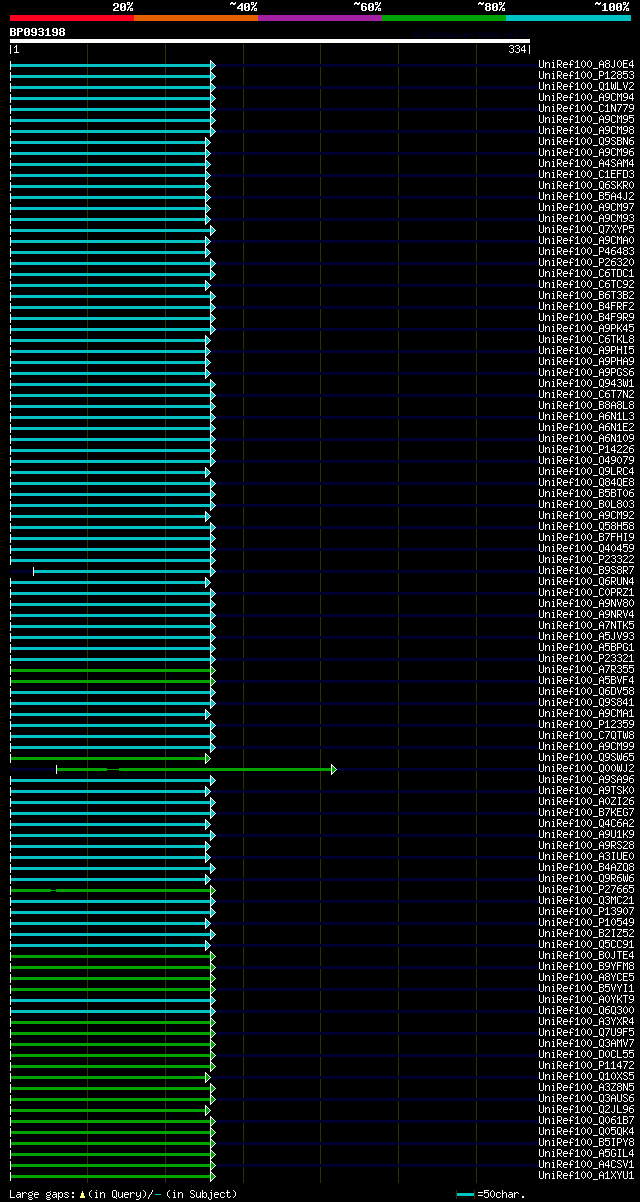Select hit label UniRef100_C1N779

pos(586,108)
